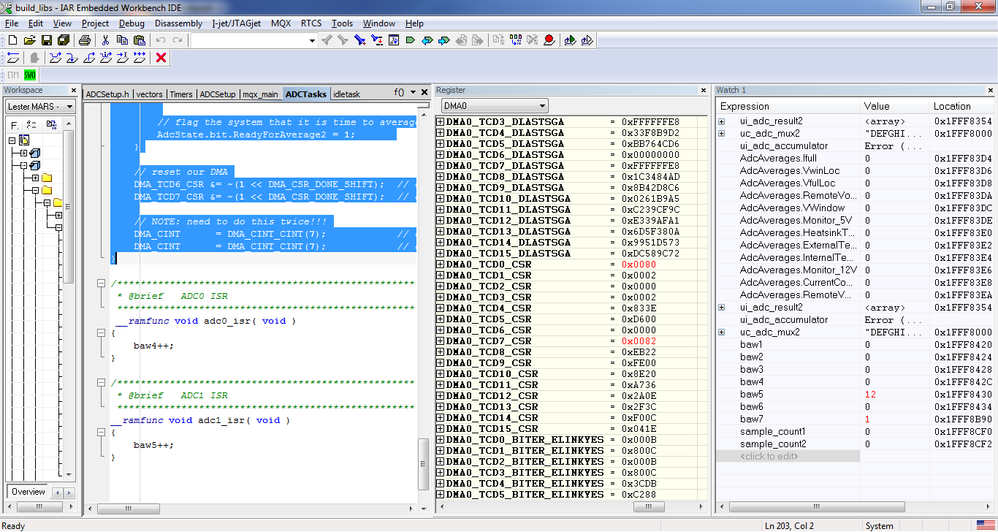
Task: Click the ETM trace toolbar icon
Action: coord(13,75)
